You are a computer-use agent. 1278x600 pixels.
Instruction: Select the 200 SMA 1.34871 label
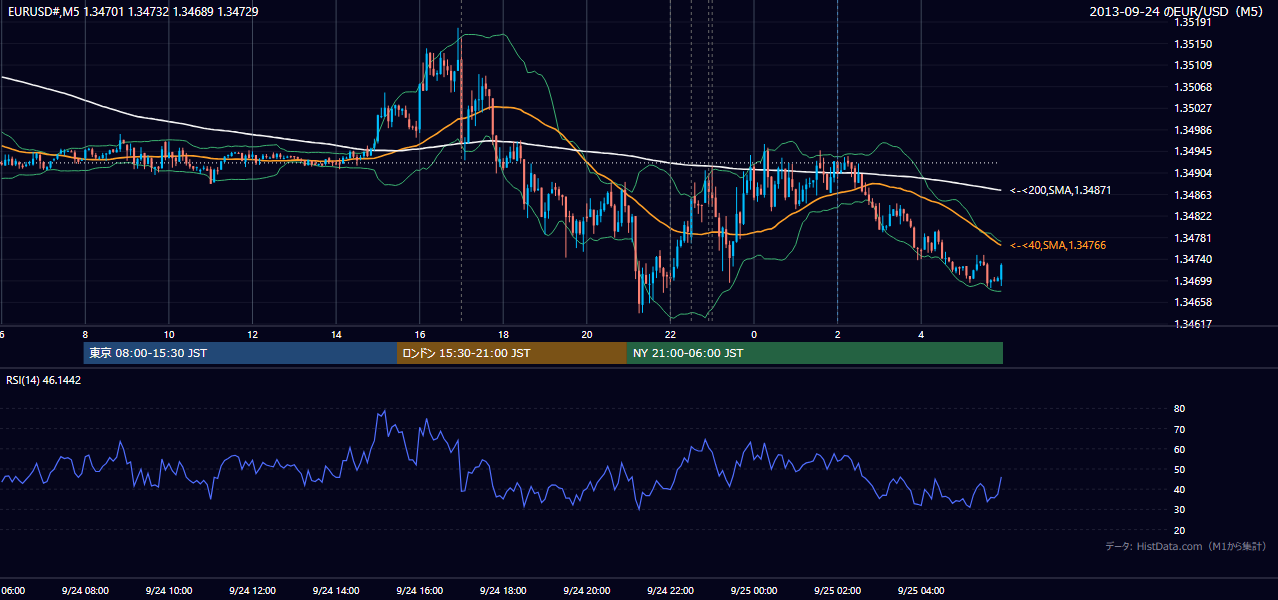tap(1061, 190)
